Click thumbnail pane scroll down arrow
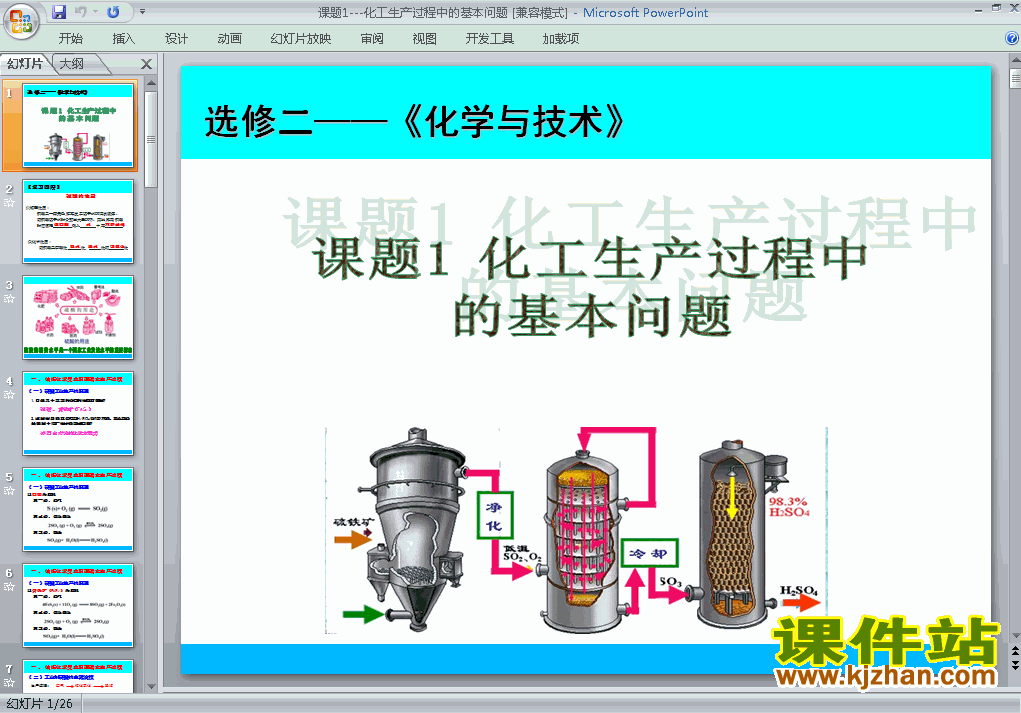 [x=151, y=686]
